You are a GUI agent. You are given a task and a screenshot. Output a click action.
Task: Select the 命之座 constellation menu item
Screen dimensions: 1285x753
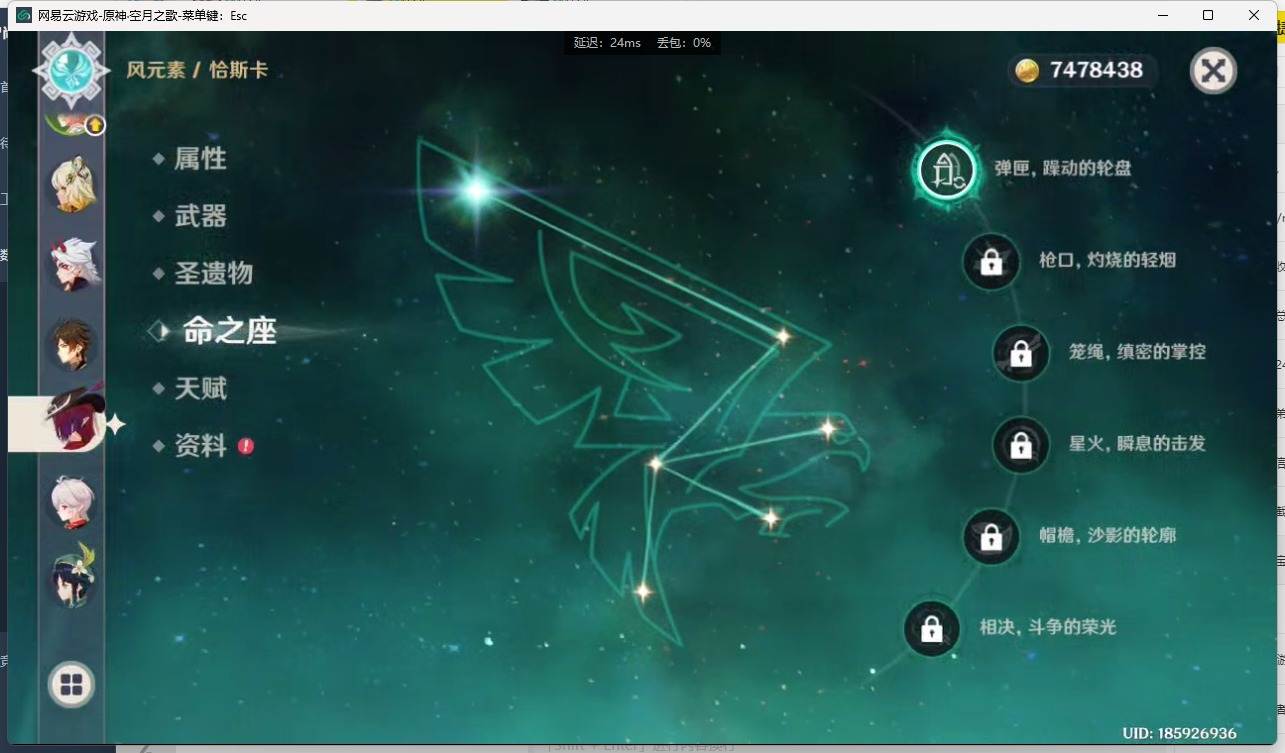[229, 331]
